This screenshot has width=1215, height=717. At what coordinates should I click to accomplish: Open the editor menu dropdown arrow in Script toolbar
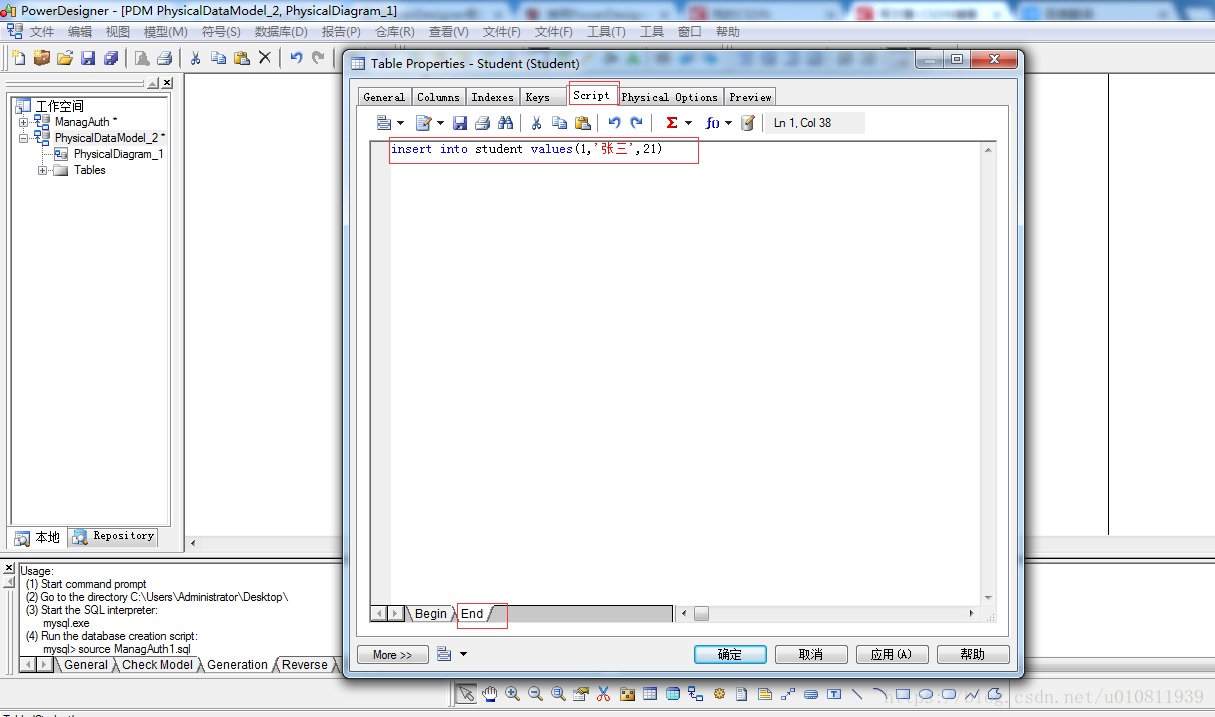click(400, 123)
